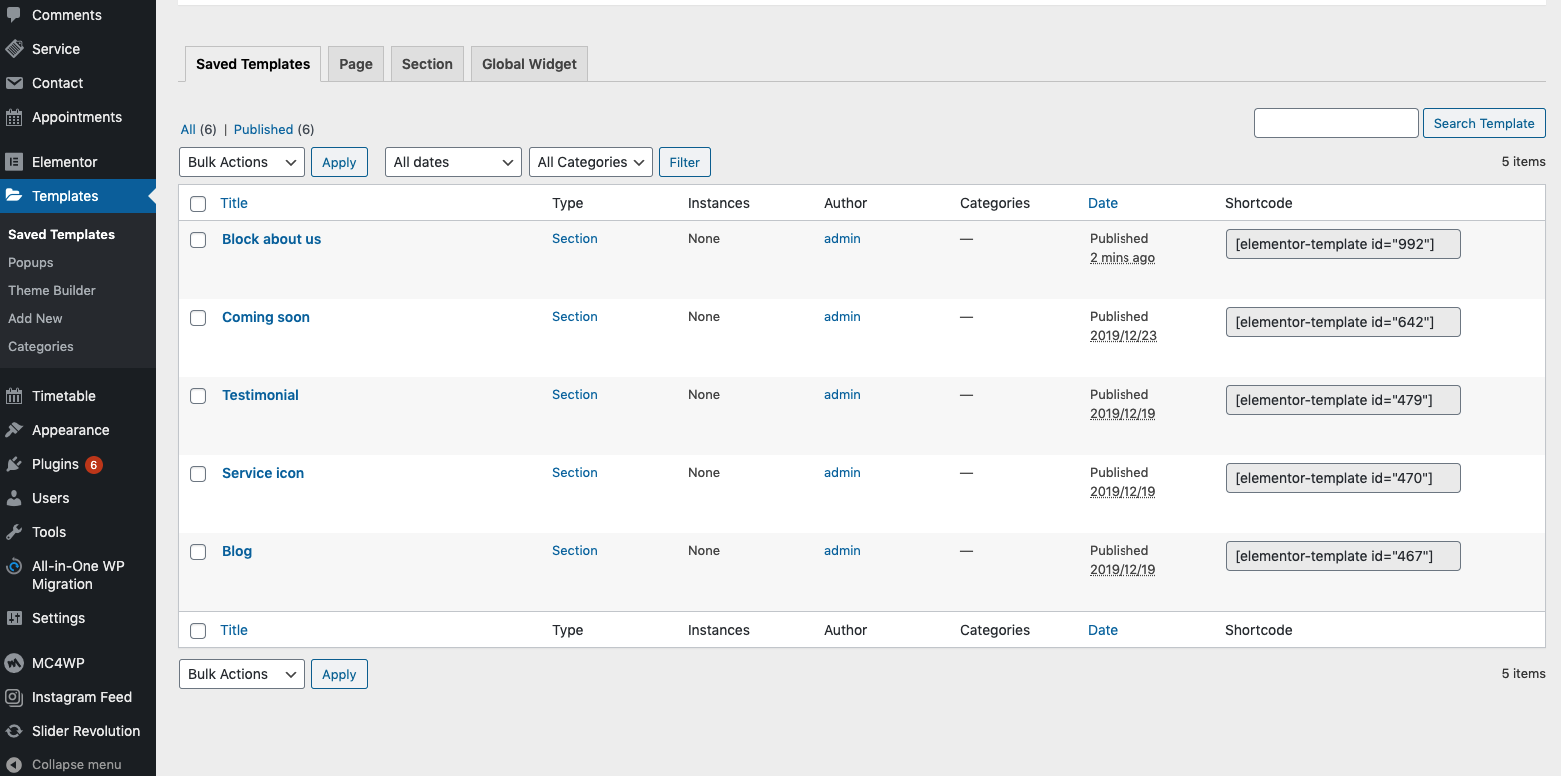1561x776 pixels.
Task: Click the Filter button
Action: click(685, 162)
